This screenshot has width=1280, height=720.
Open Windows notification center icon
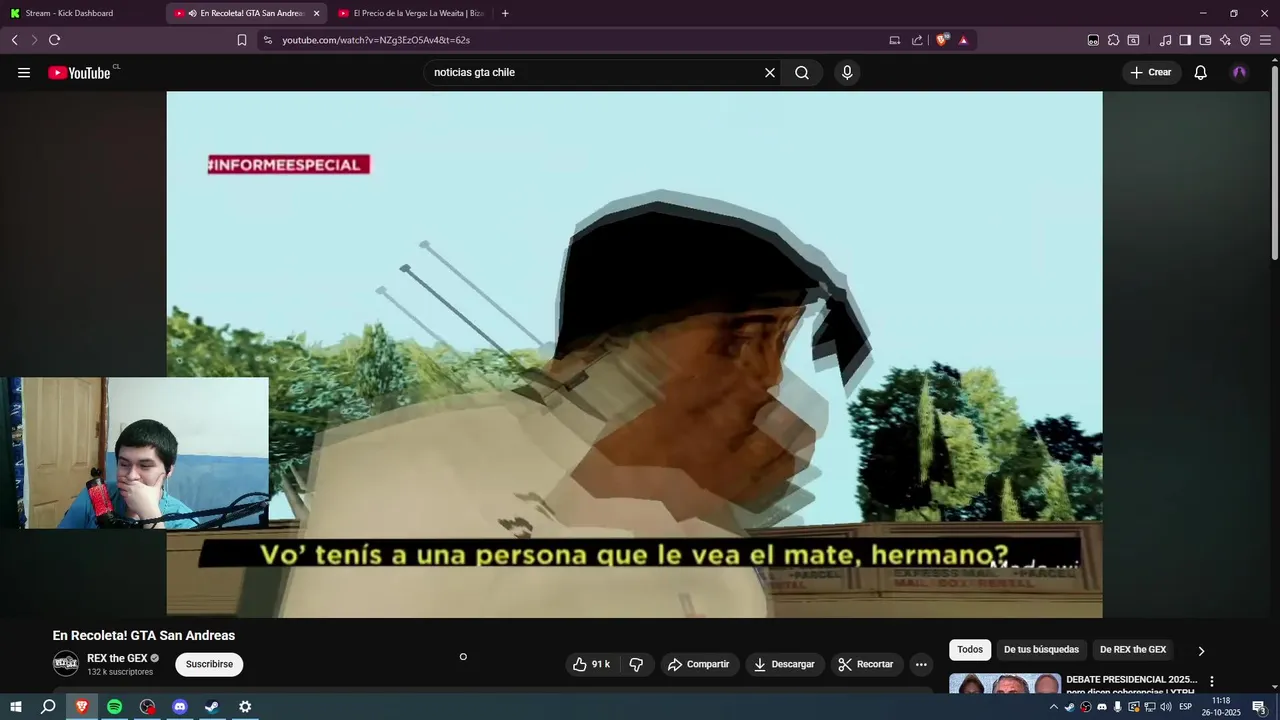[1259, 707]
